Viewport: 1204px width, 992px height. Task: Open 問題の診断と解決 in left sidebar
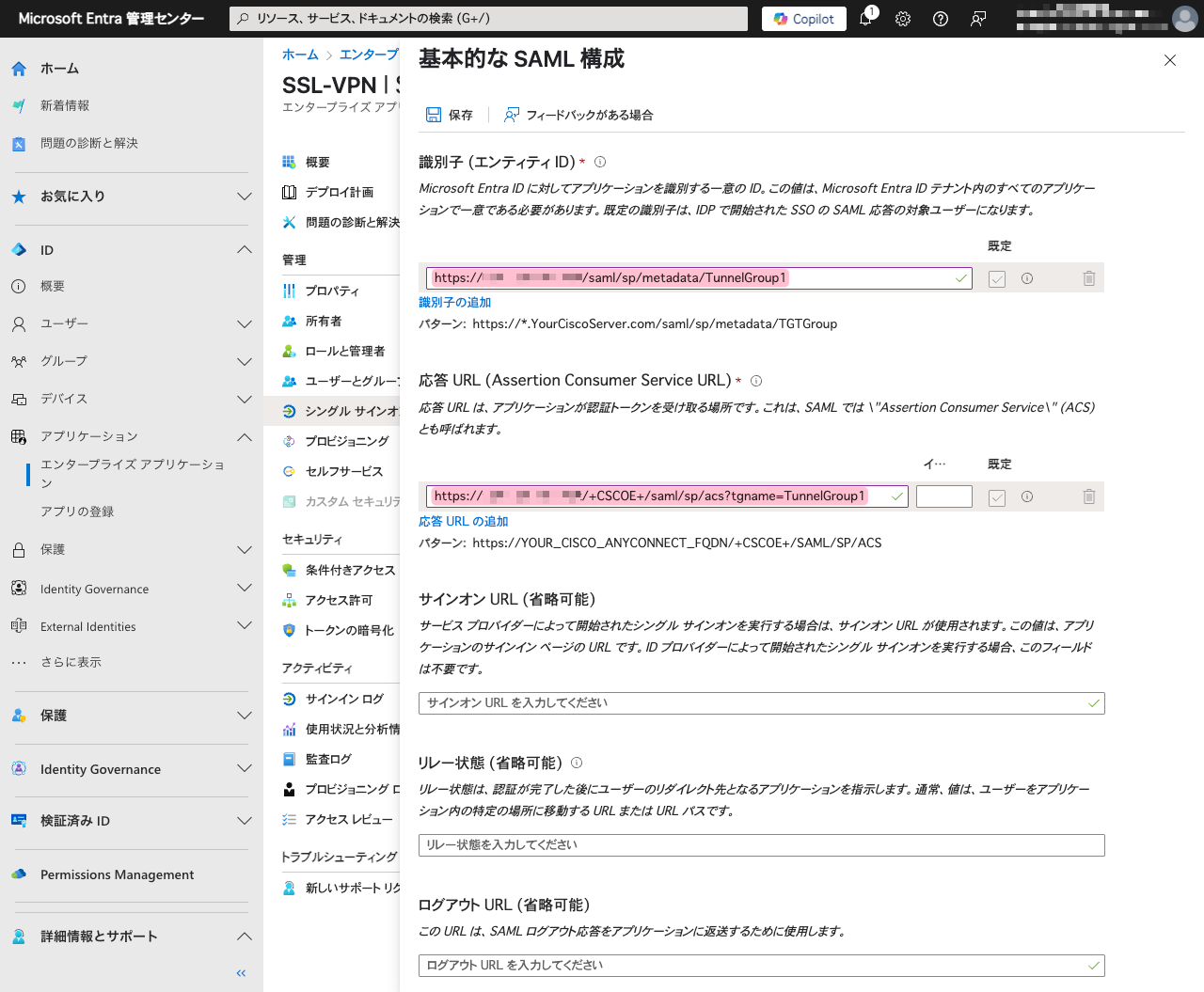click(89, 143)
